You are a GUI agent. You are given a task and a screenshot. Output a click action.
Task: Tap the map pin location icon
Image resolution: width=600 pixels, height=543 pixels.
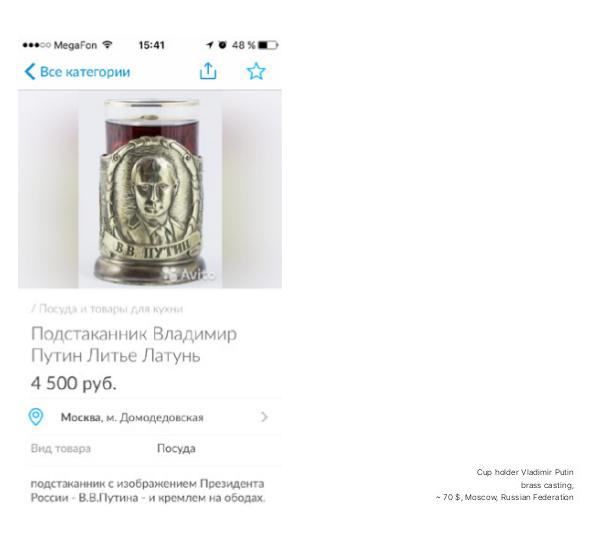pos(36,417)
